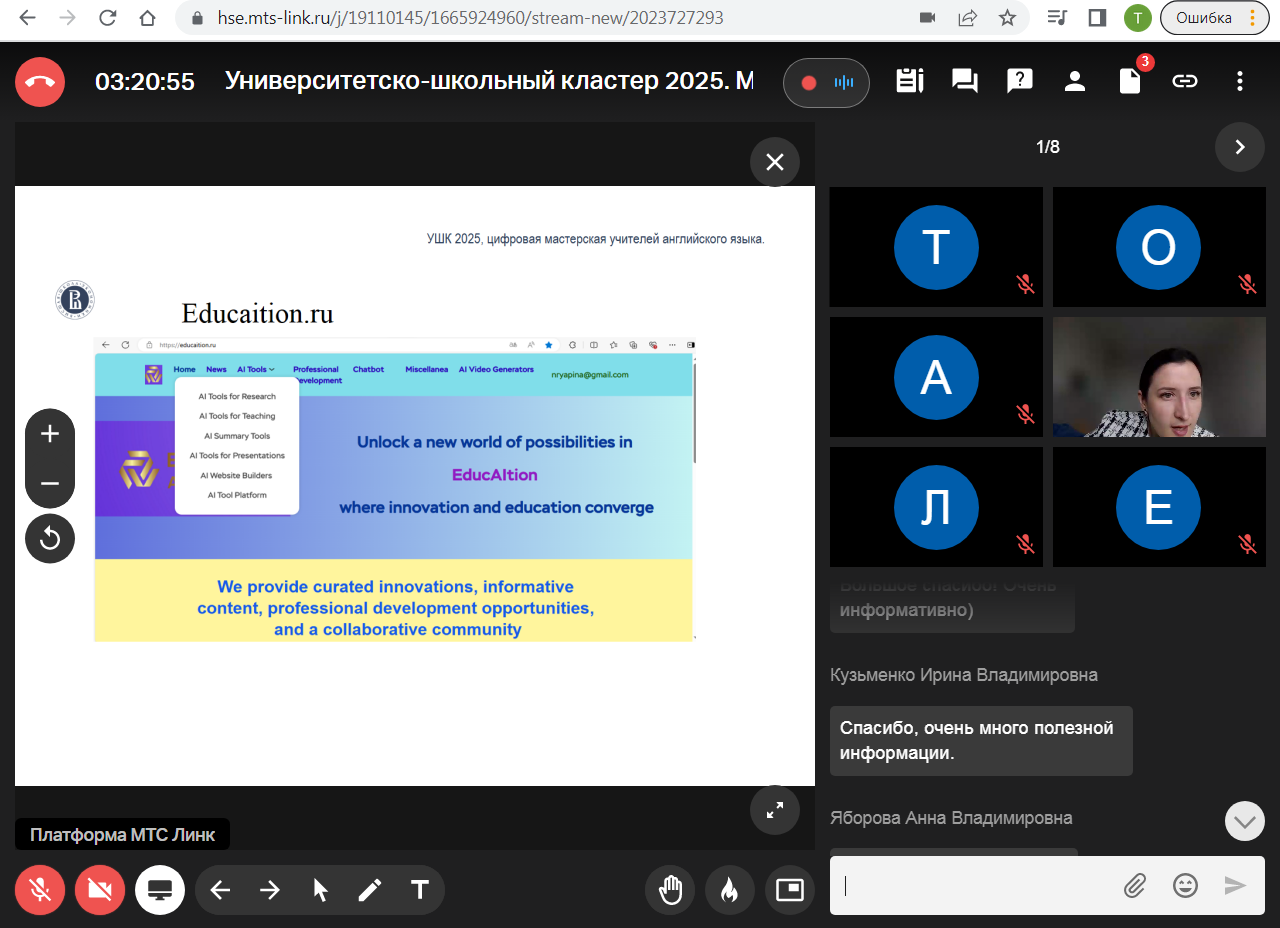Unmute the microphone
This screenshot has height=928, width=1280.
pyautogui.click(x=40, y=890)
